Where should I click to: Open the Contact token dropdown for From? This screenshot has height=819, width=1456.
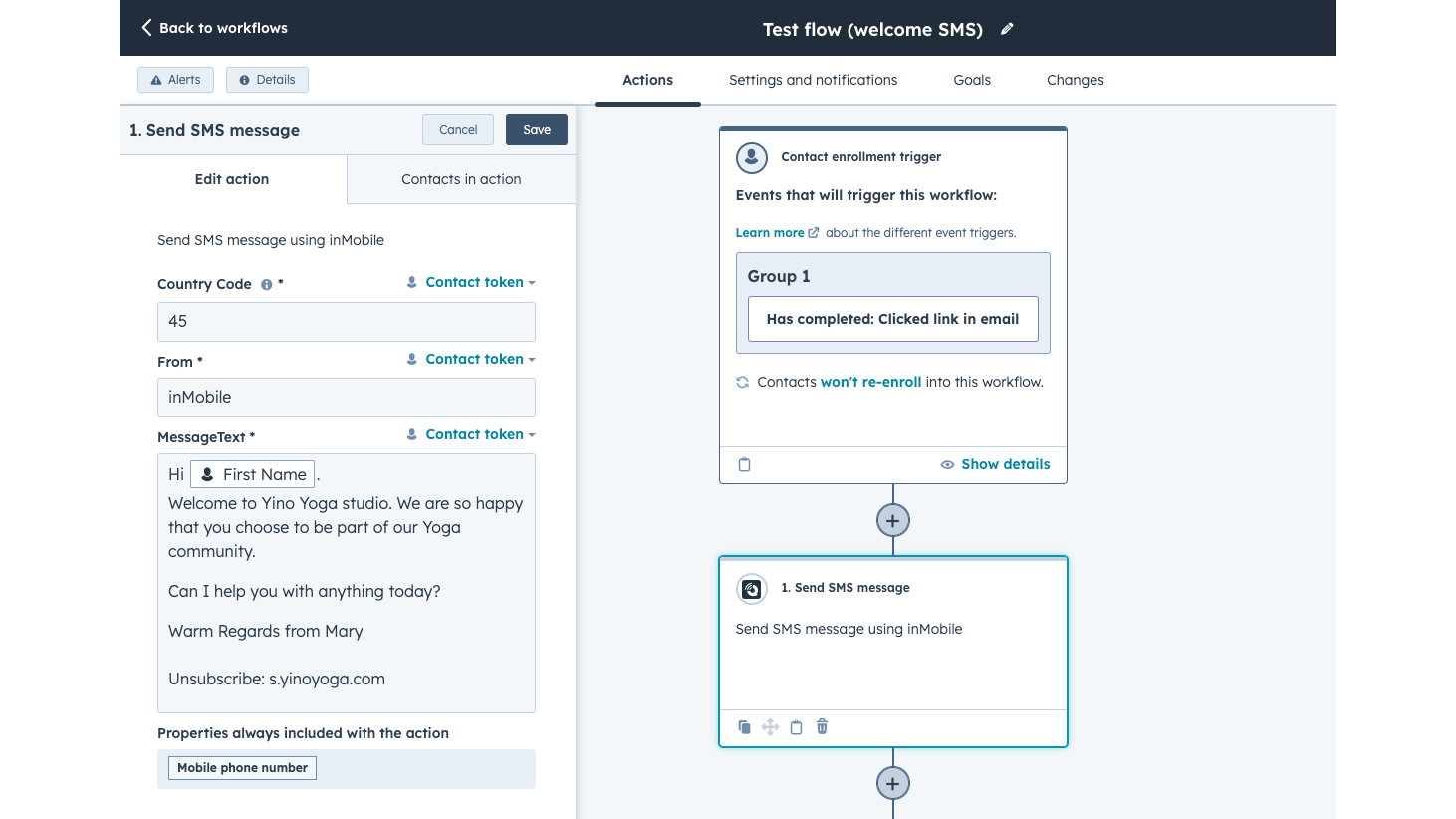point(471,359)
